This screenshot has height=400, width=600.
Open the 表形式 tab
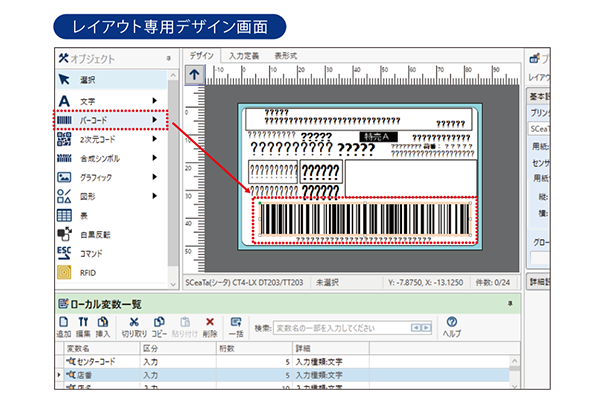coord(286,56)
